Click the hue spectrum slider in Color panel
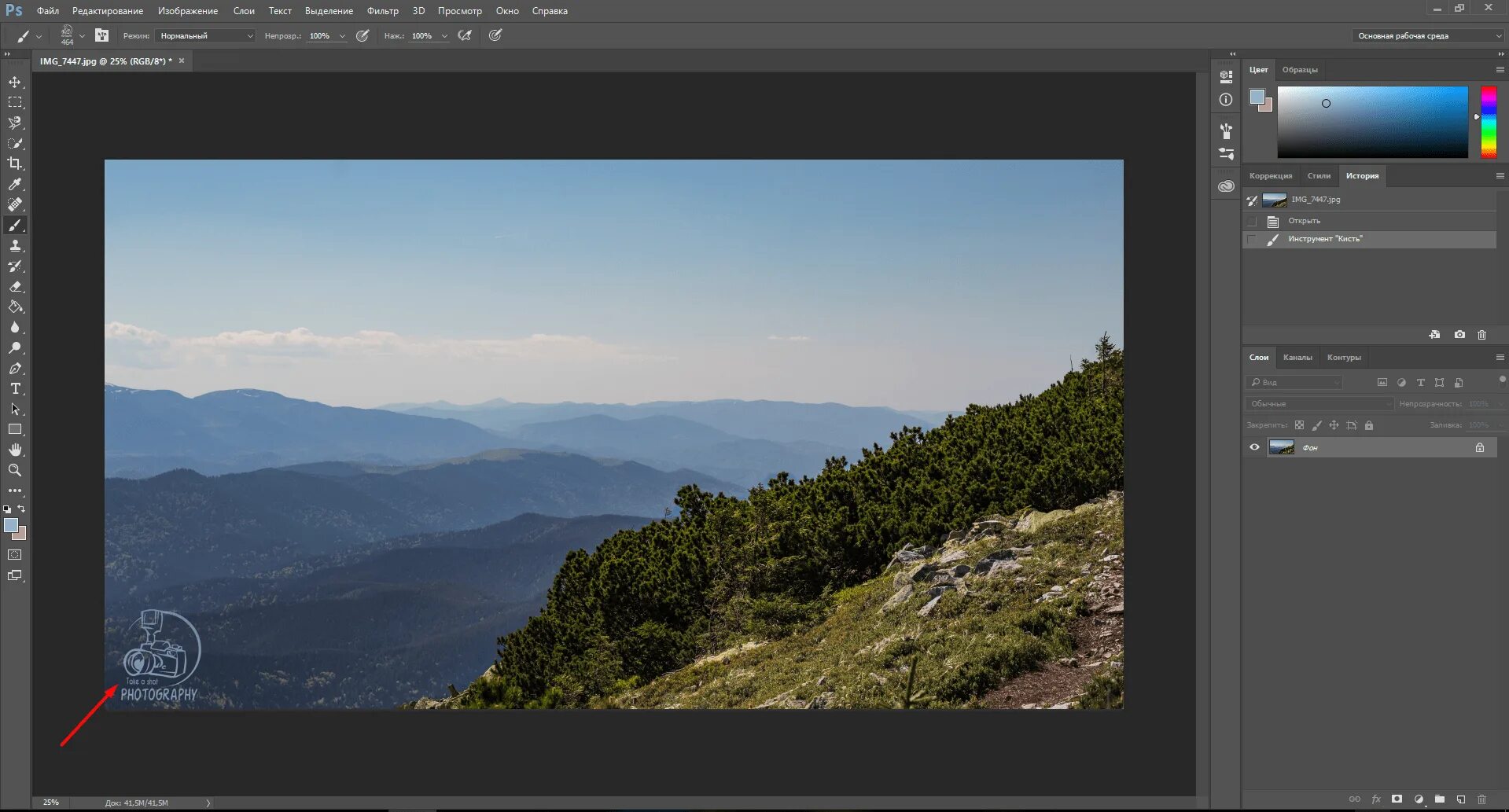1509x812 pixels. click(x=1489, y=122)
